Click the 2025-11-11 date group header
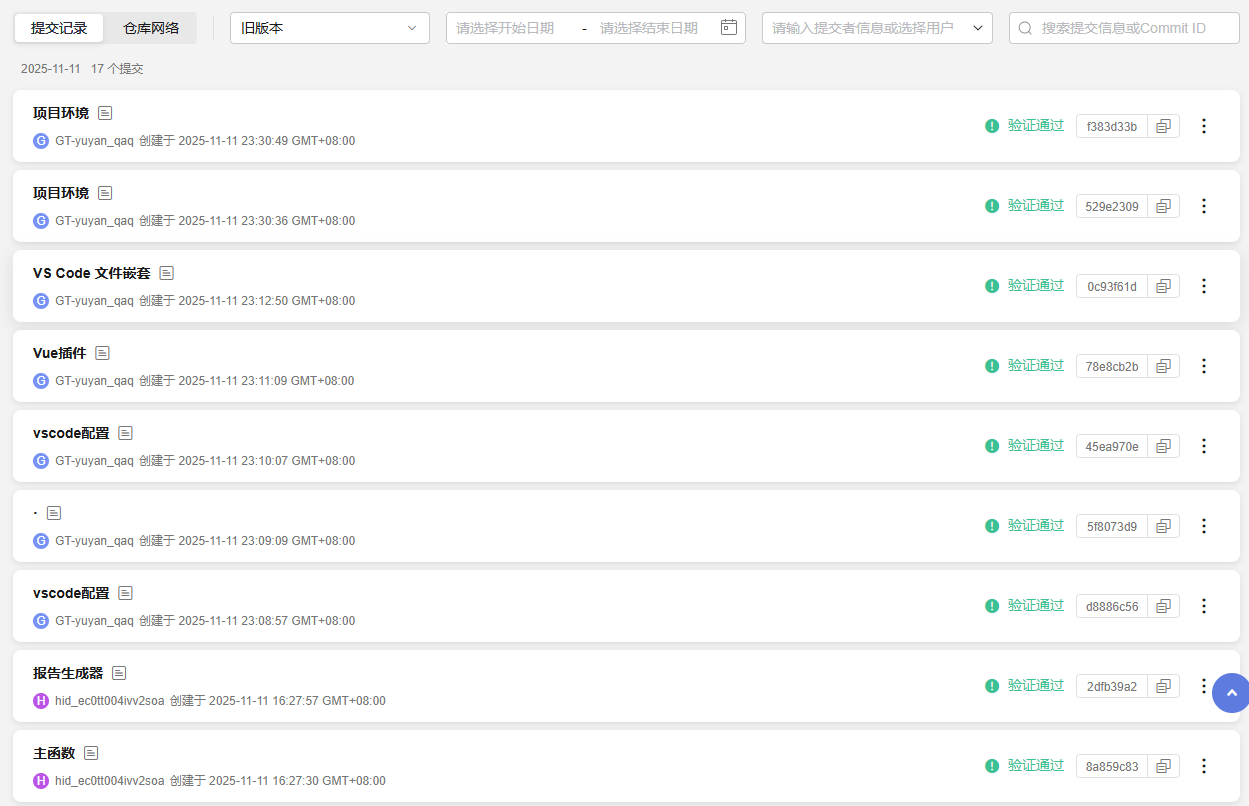 pyautogui.click(x=51, y=69)
